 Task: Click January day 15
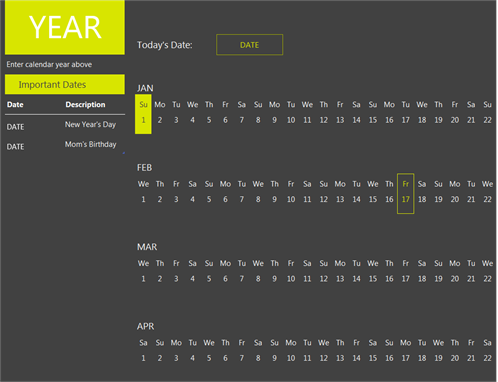[373, 120]
